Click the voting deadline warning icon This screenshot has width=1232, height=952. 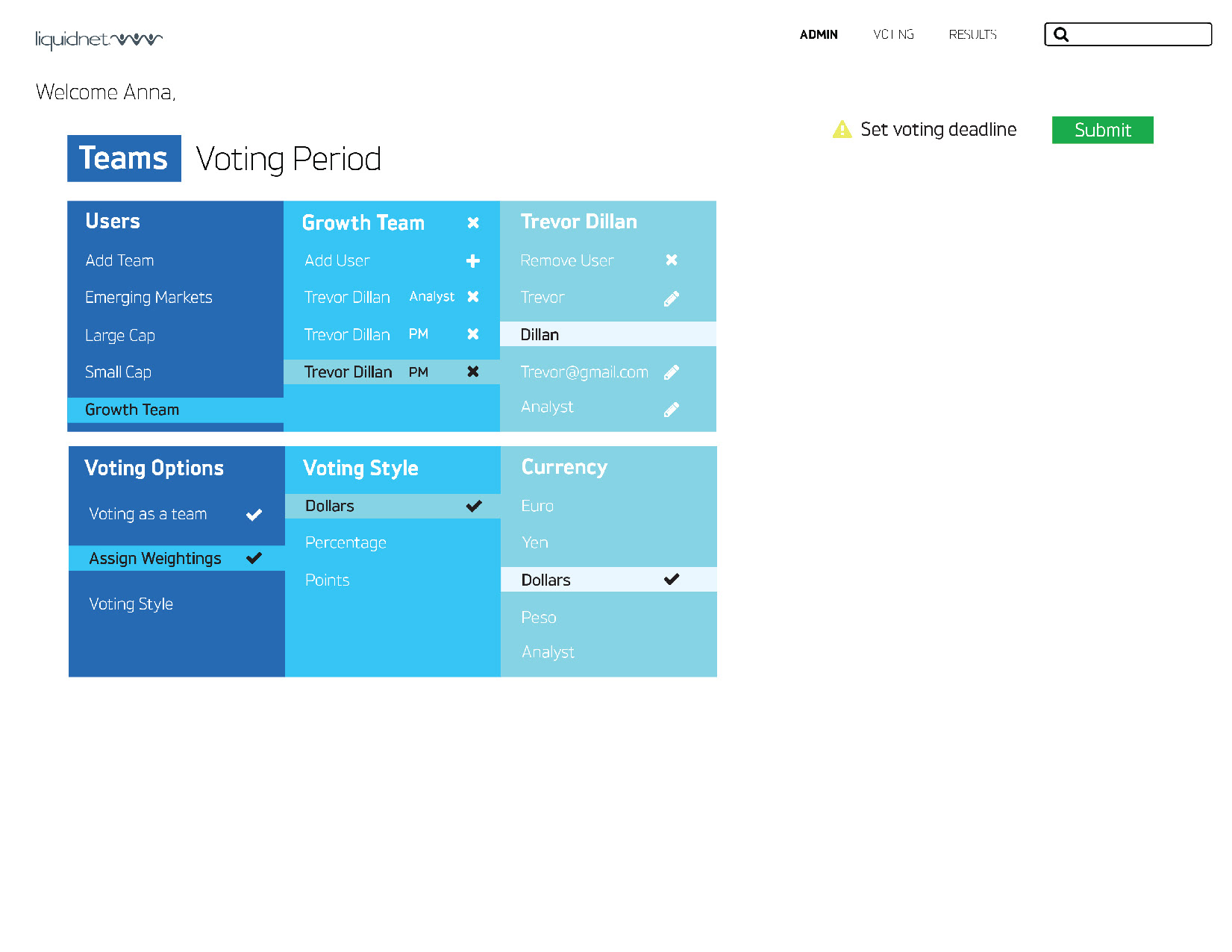842,129
